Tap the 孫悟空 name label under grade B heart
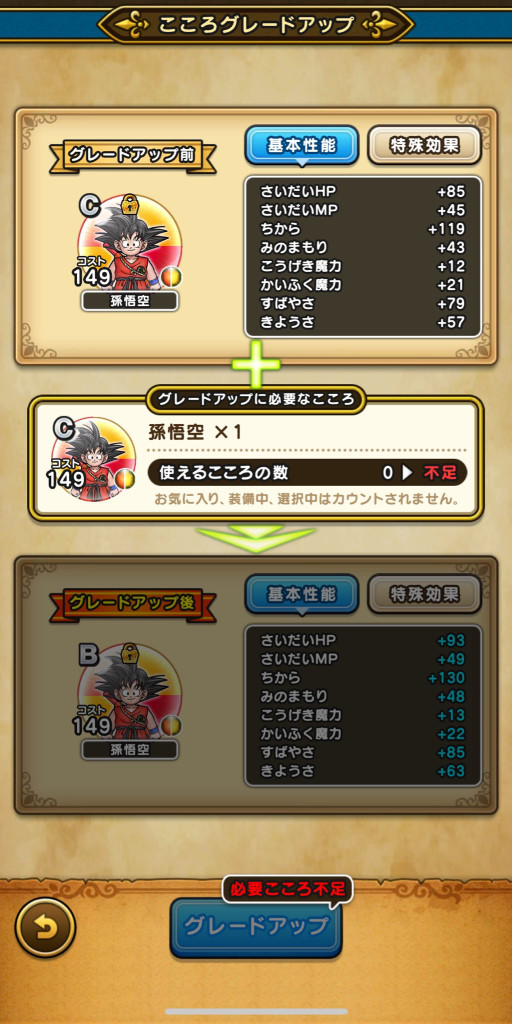This screenshot has width=512, height=1024. [x=130, y=750]
